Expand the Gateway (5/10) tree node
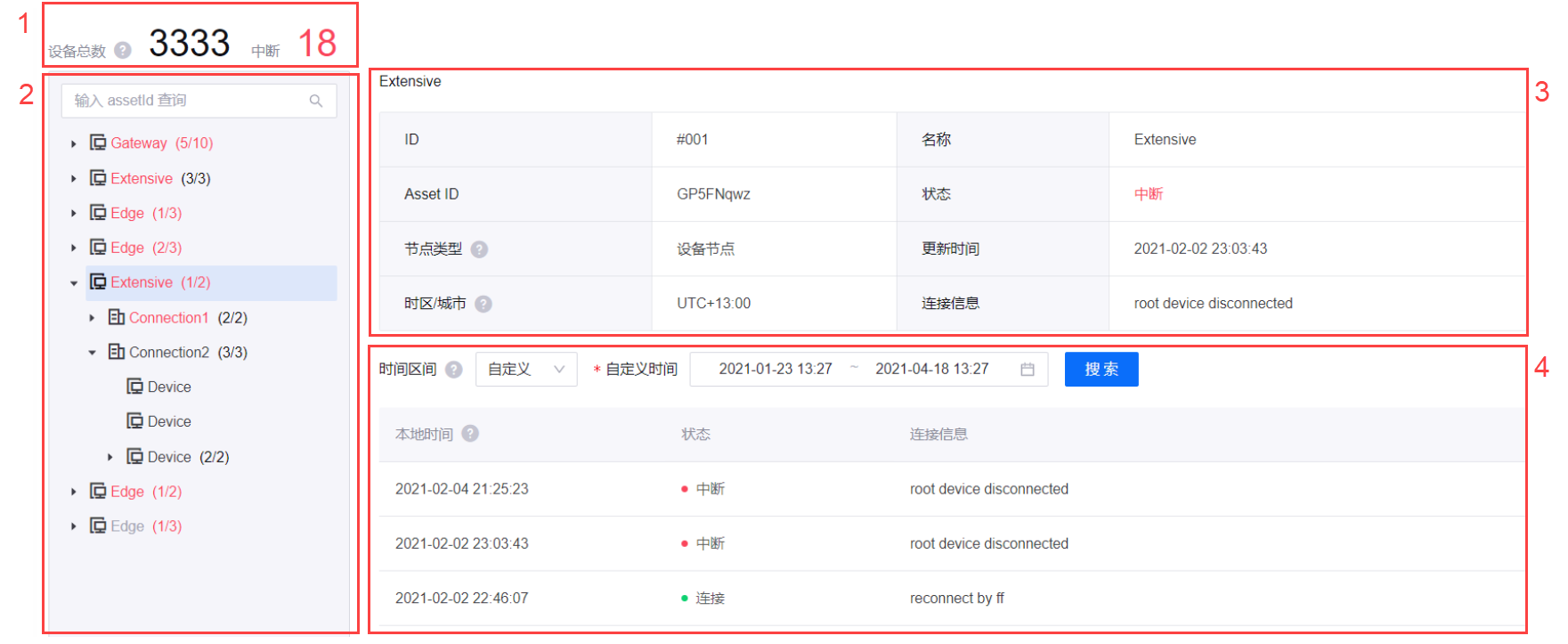Viewport: 1568px width, 644px height. point(74,143)
